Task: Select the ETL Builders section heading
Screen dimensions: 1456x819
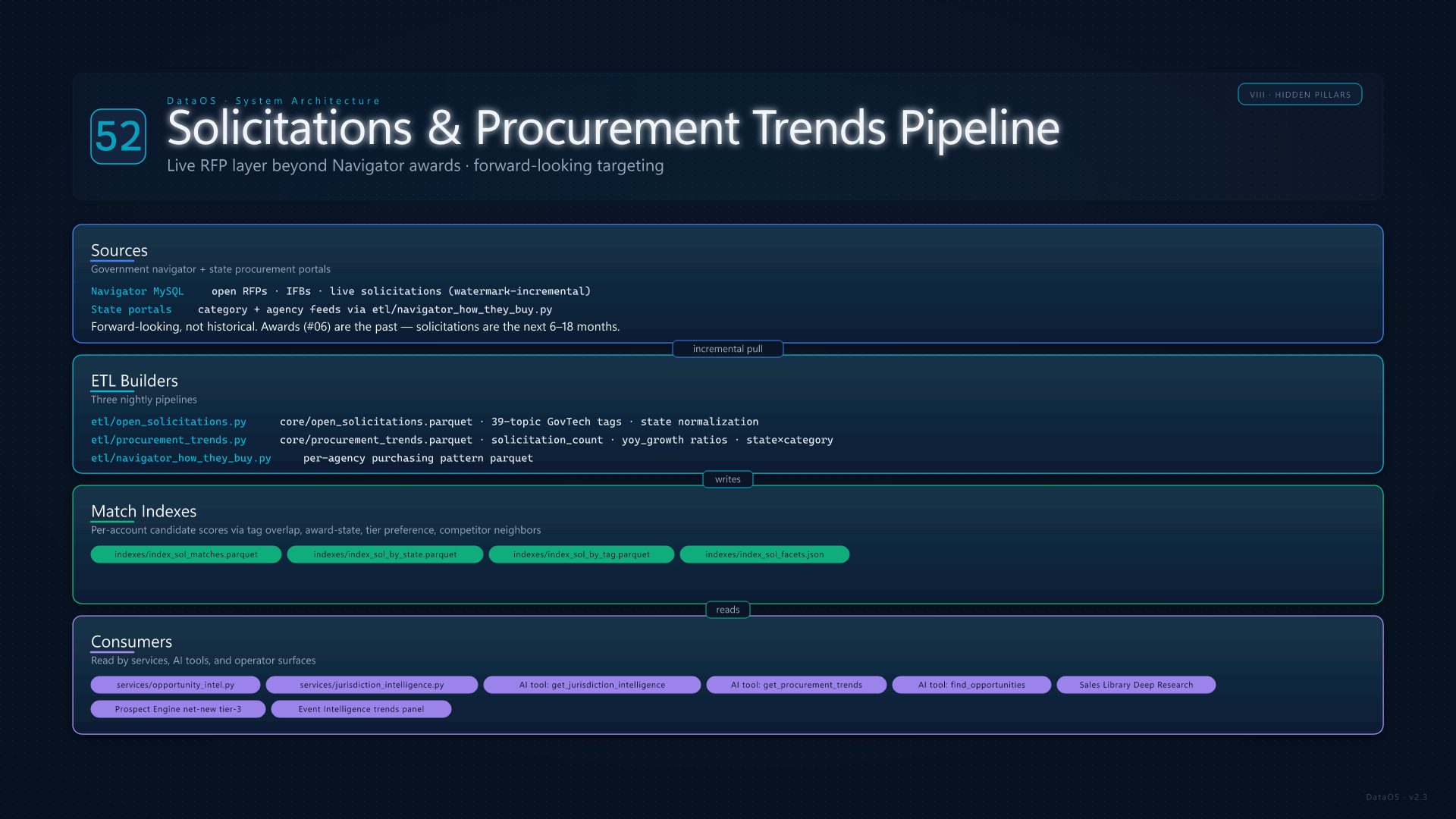Action: tap(134, 381)
